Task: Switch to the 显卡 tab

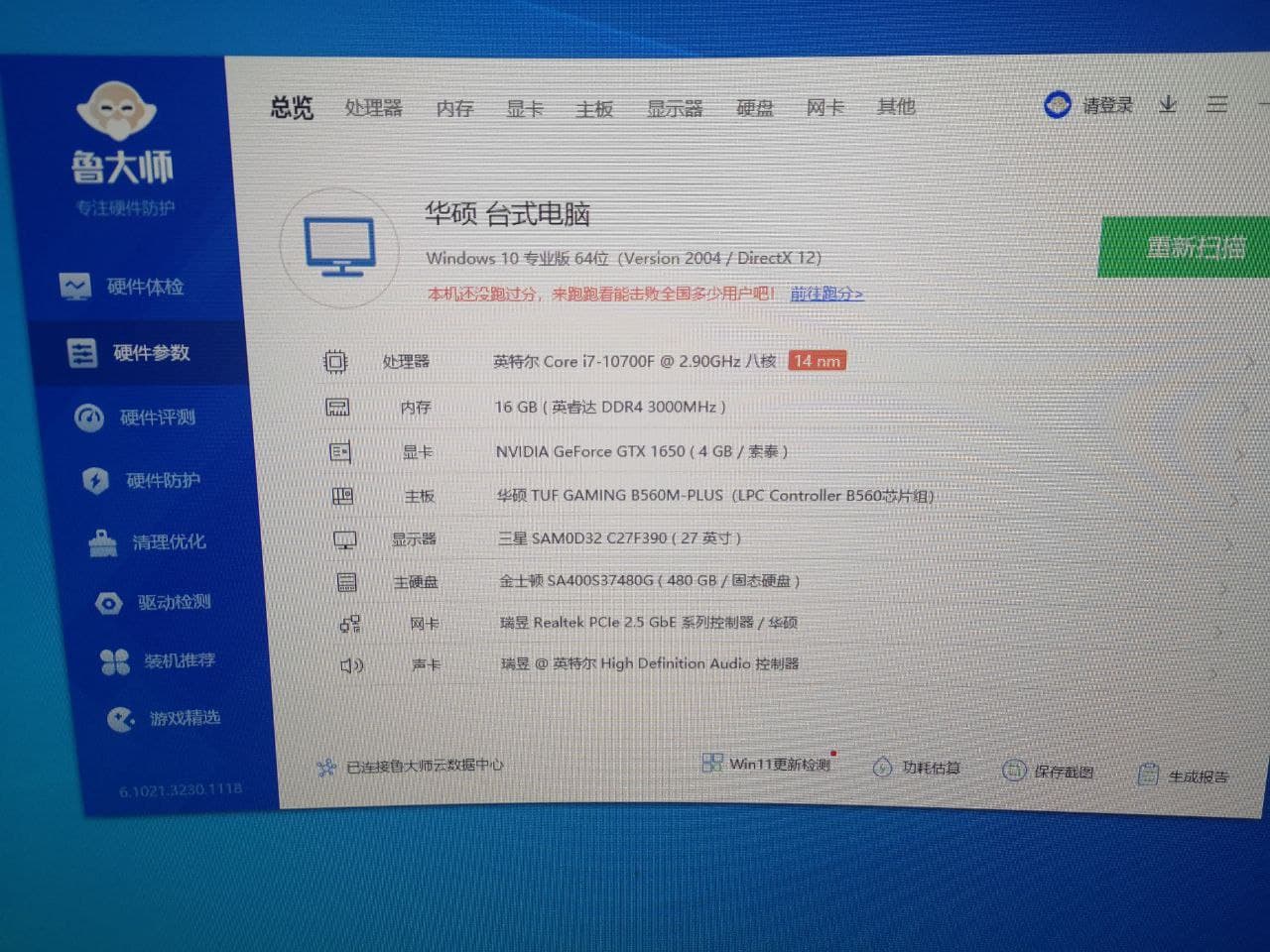Action: (524, 108)
